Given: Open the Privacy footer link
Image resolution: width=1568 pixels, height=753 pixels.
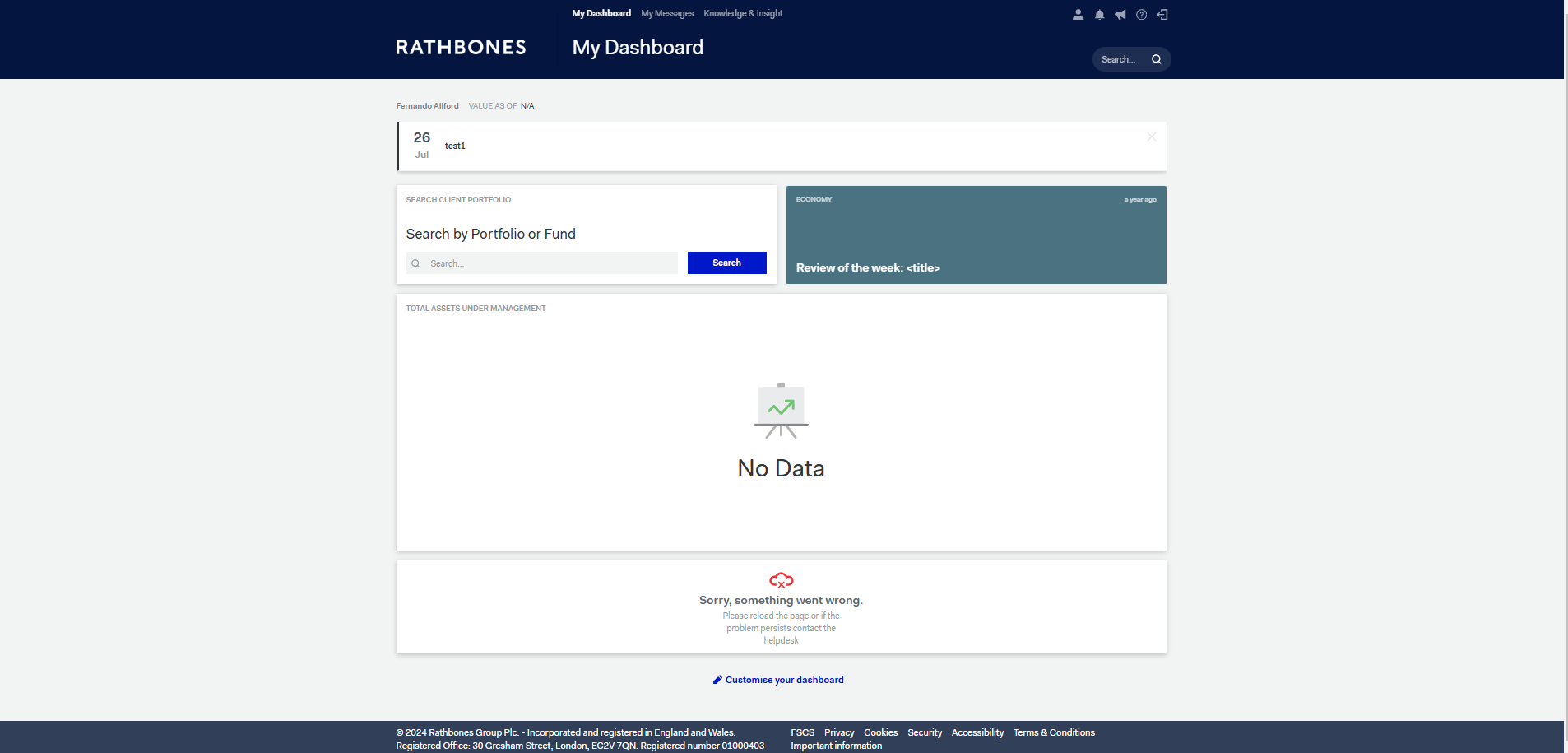Looking at the screenshot, I should (x=838, y=732).
